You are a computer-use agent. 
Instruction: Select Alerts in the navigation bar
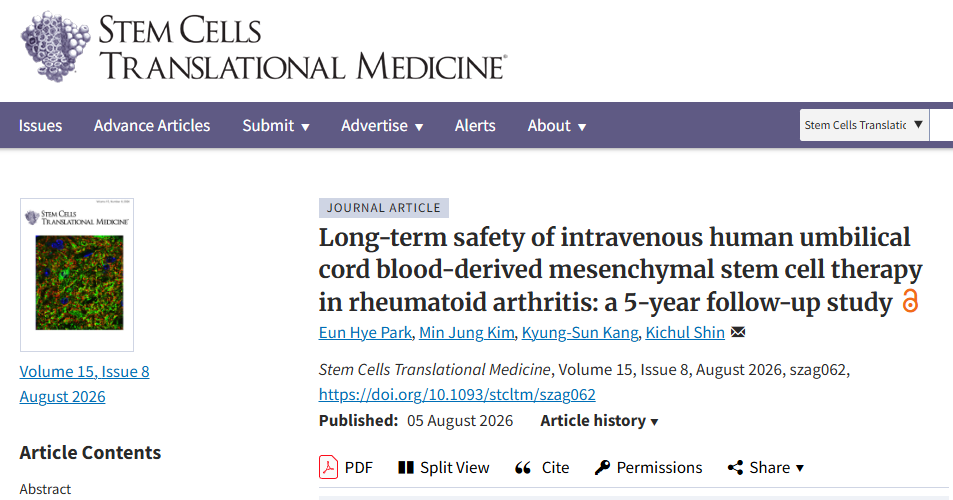(x=475, y=126)
